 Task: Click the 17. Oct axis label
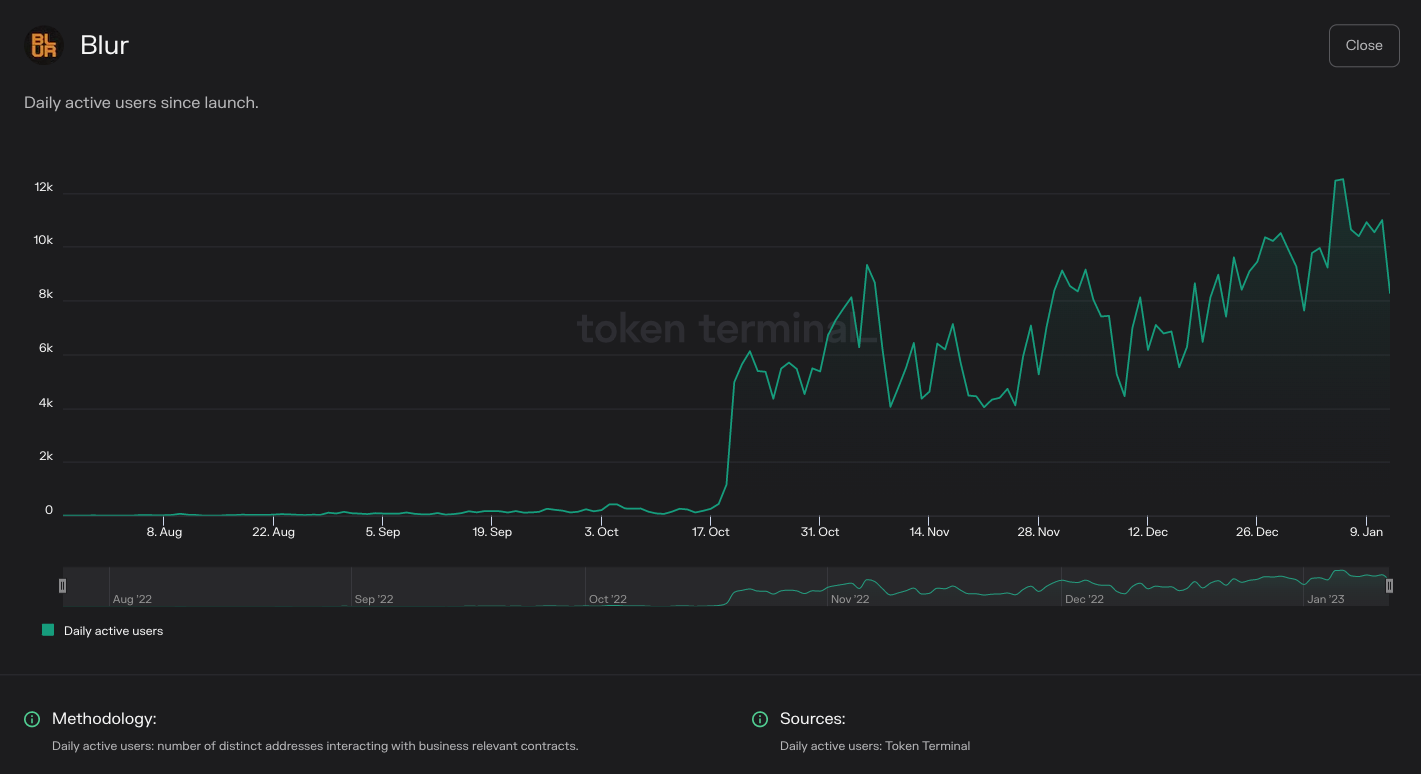coord(710,532)
